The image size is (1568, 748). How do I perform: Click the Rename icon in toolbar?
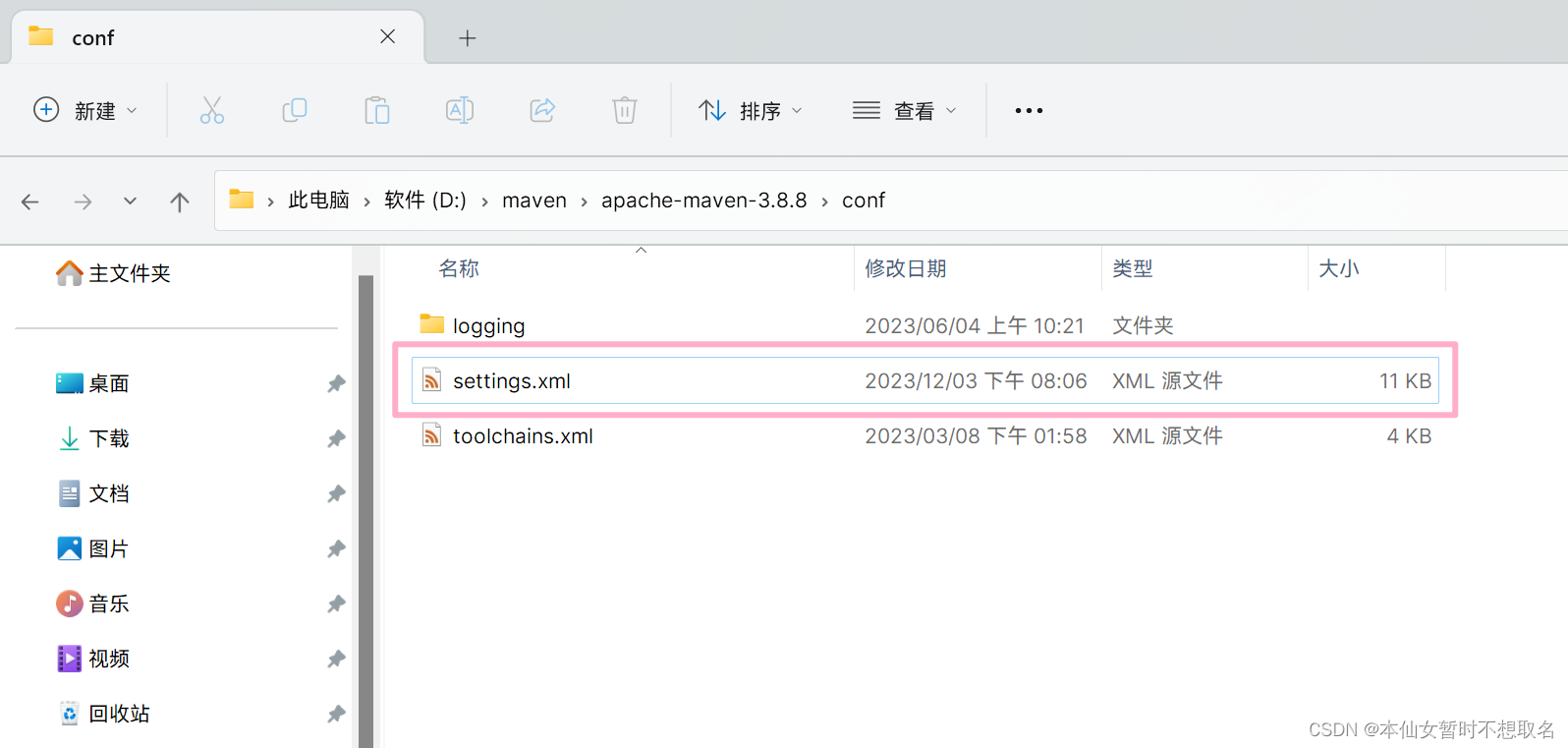[460, 110]
